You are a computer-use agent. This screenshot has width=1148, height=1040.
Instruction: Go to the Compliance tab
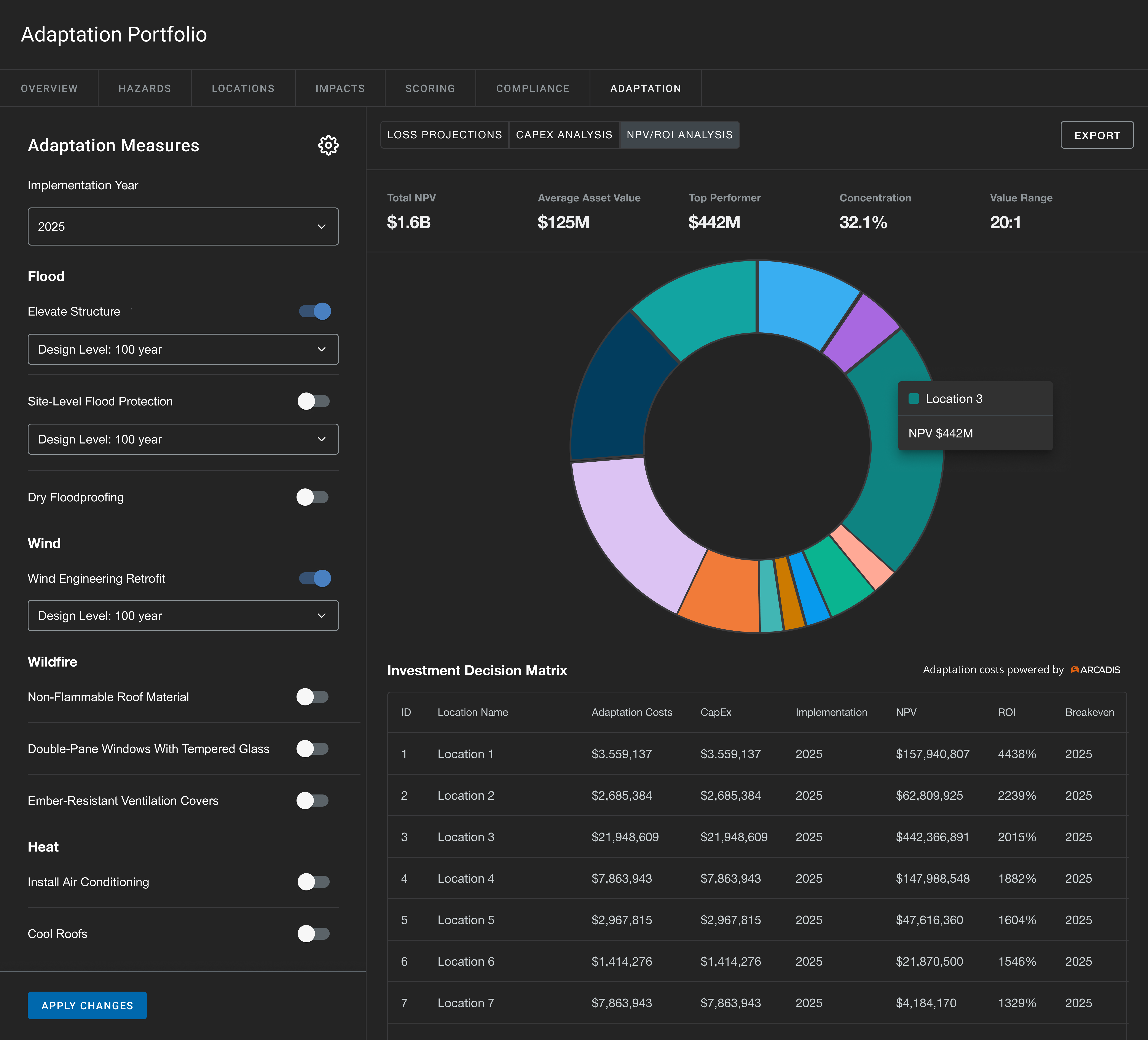click(x=533, y=88)
